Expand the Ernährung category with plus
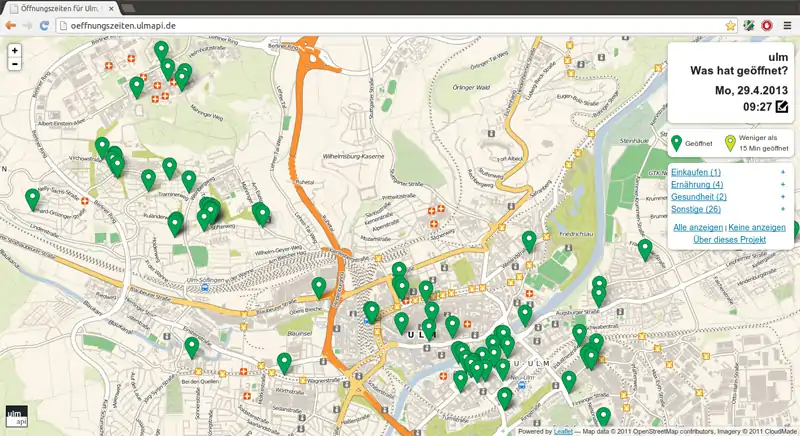800x436 pixels. 782,185
